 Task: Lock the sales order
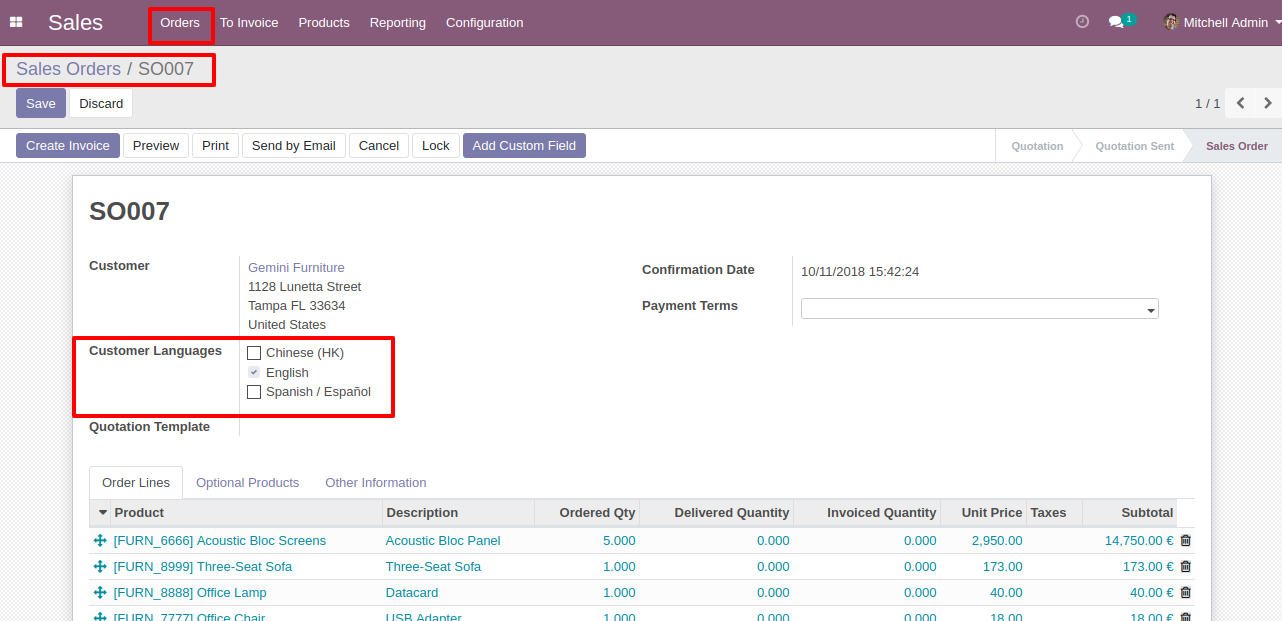(436, 146)
